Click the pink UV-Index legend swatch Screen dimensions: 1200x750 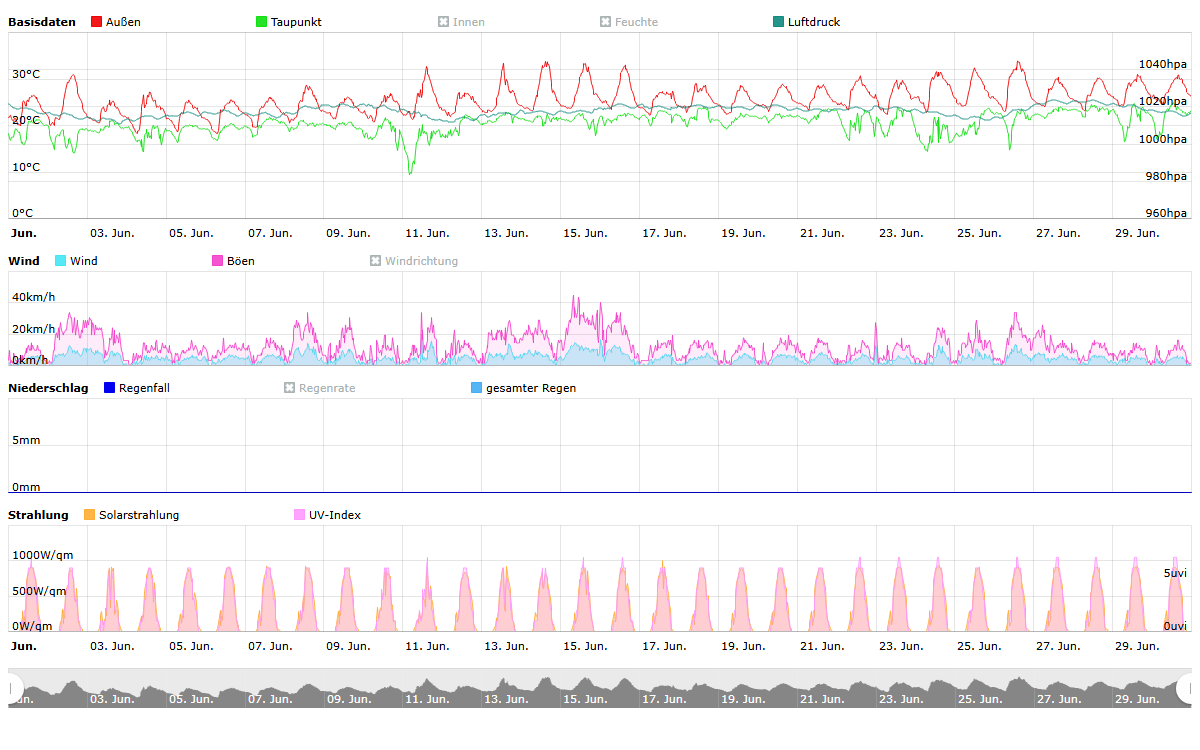point(300,515)
